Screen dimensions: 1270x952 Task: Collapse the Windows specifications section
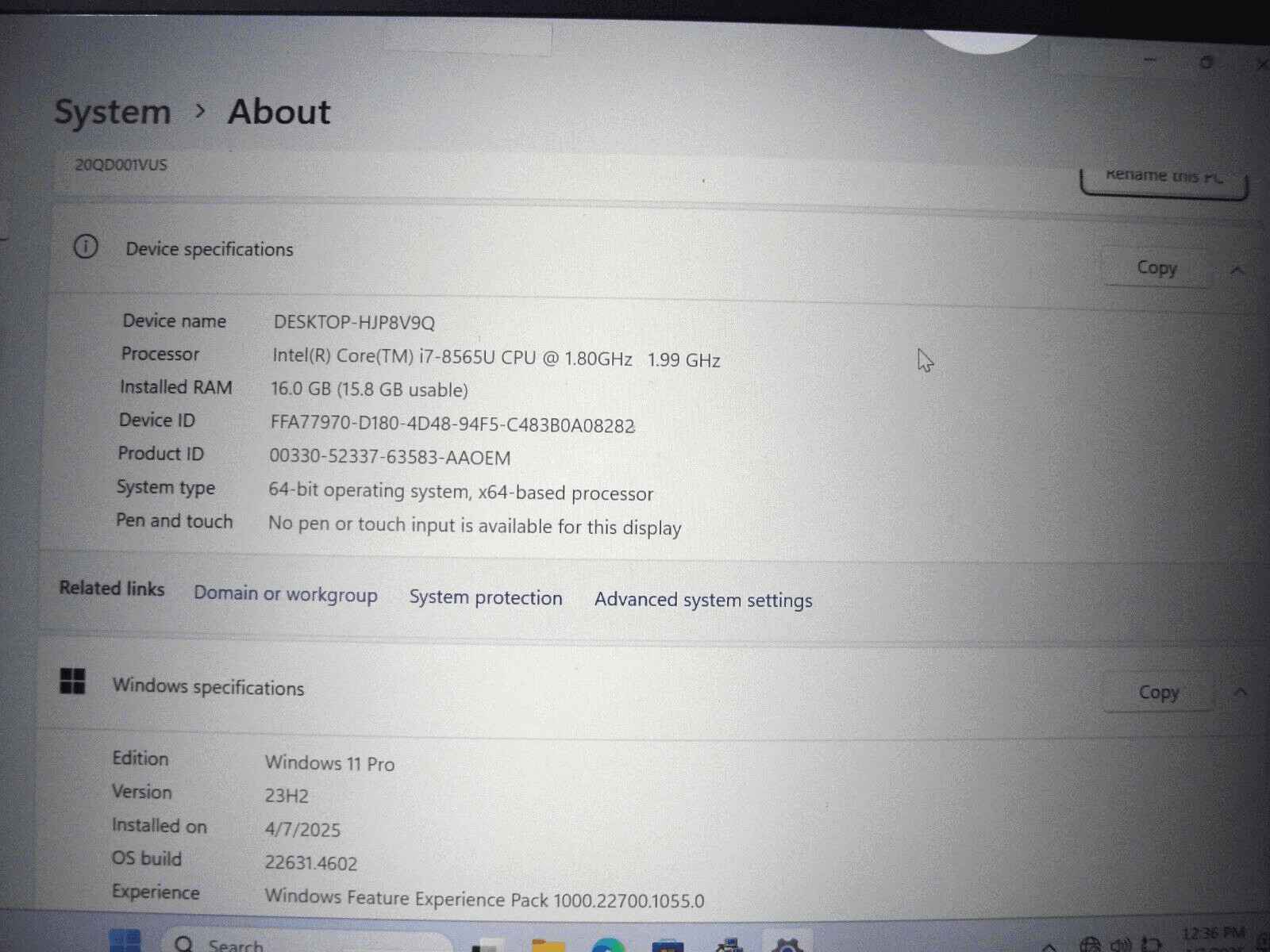click(x=1241, y=693)
